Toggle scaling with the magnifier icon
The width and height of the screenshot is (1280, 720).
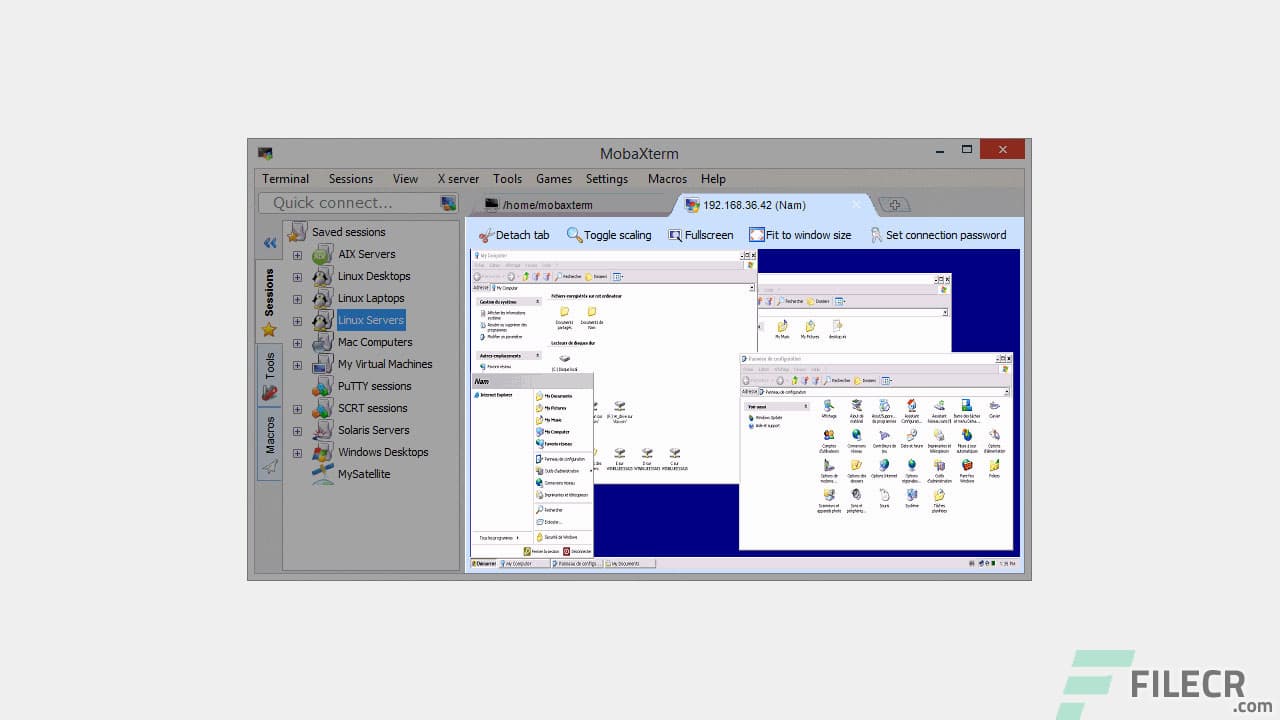pos(574,235)
